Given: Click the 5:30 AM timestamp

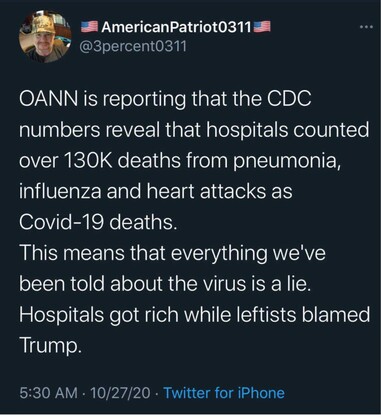Looking at the screenshot, I should (48, 393).
